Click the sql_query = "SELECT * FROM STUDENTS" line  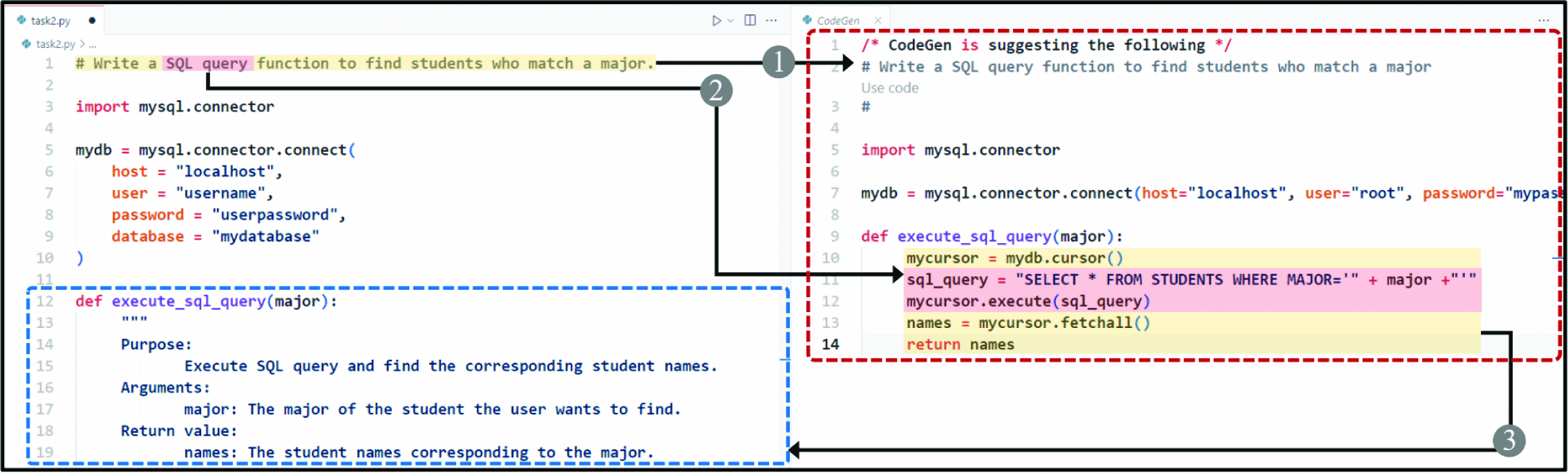[1191, 280]
